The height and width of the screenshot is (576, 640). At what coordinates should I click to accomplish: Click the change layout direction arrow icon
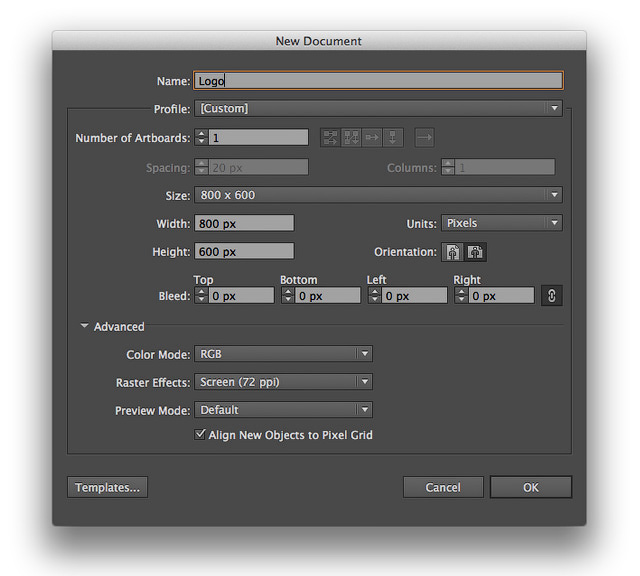click(424, 138)
